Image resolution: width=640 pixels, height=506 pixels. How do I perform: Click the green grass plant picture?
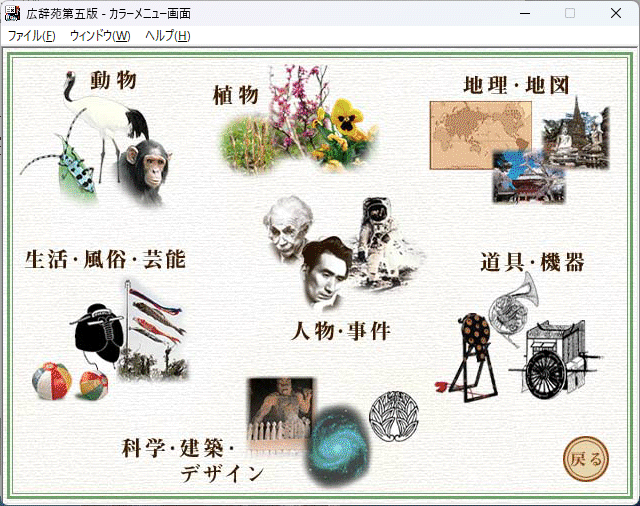click(245, 145)
